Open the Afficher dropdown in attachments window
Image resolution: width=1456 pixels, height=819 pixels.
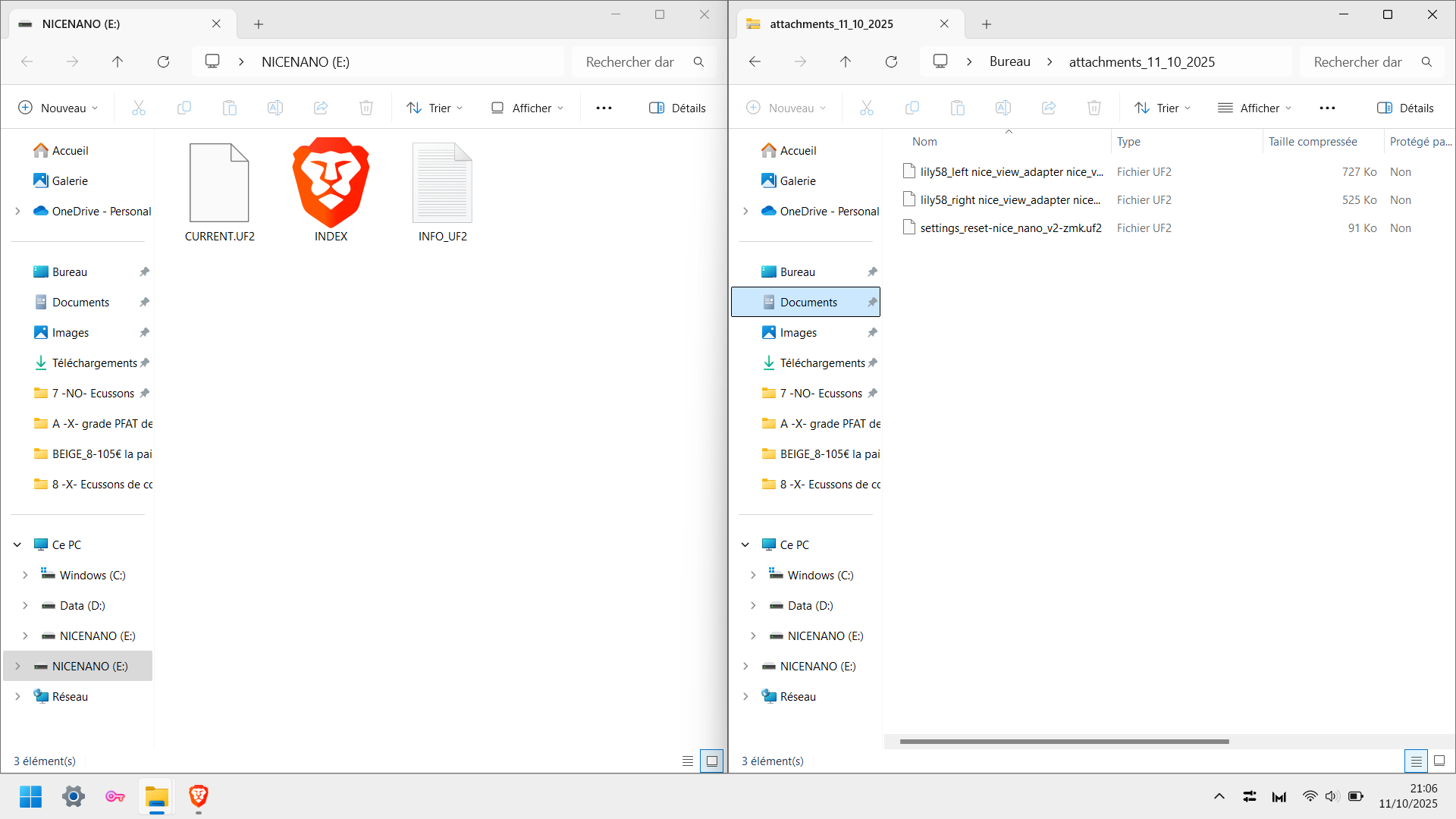1254,108
